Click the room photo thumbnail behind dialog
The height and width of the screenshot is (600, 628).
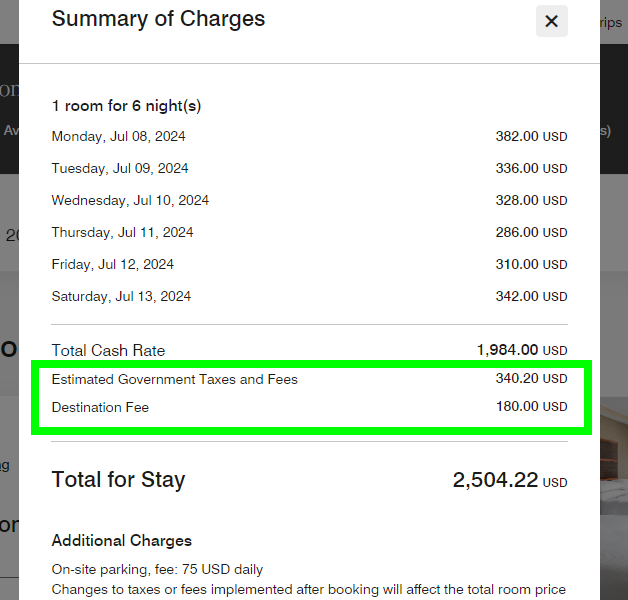(x=614, y=457)
